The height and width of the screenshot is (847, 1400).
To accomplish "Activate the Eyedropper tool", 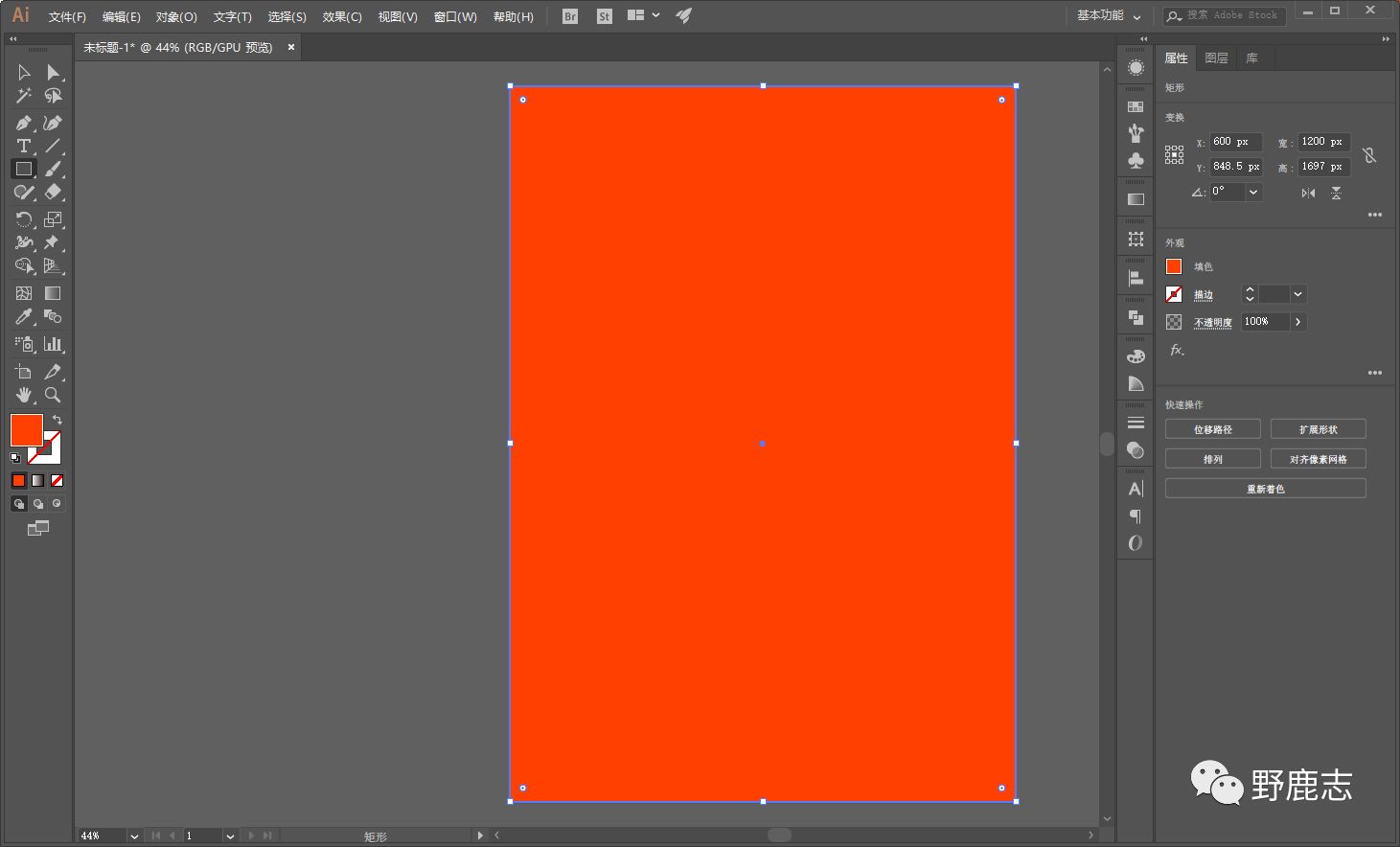I will pyautogui.click(x=23, y=317).
